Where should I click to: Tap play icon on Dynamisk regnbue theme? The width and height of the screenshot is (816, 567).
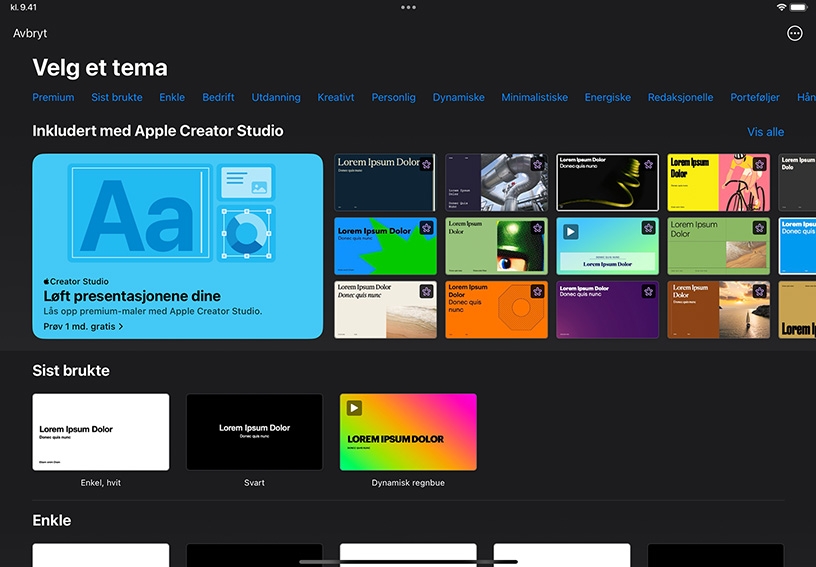[354, 408]
